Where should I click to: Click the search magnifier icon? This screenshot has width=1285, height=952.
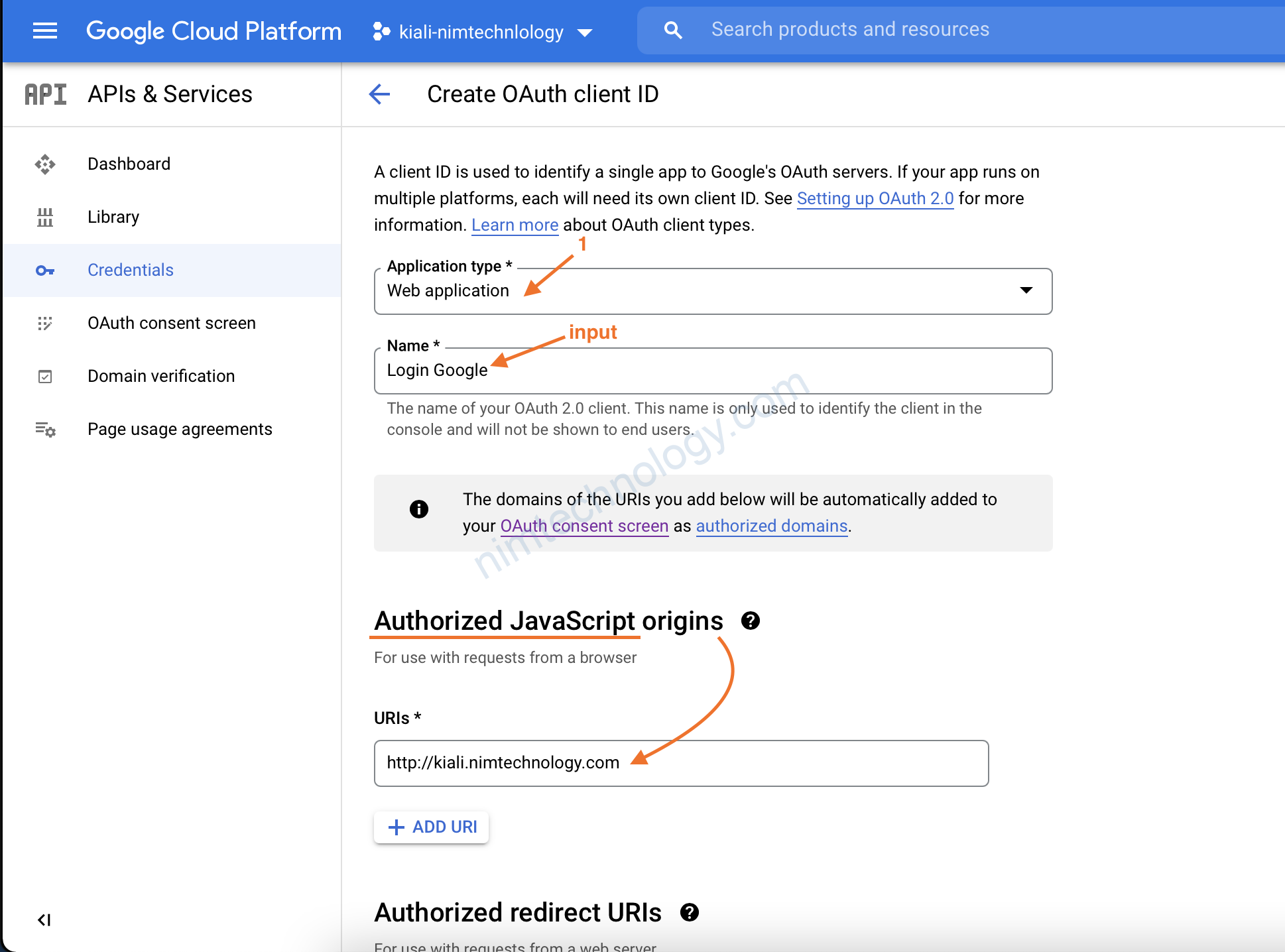coord(673,30)
